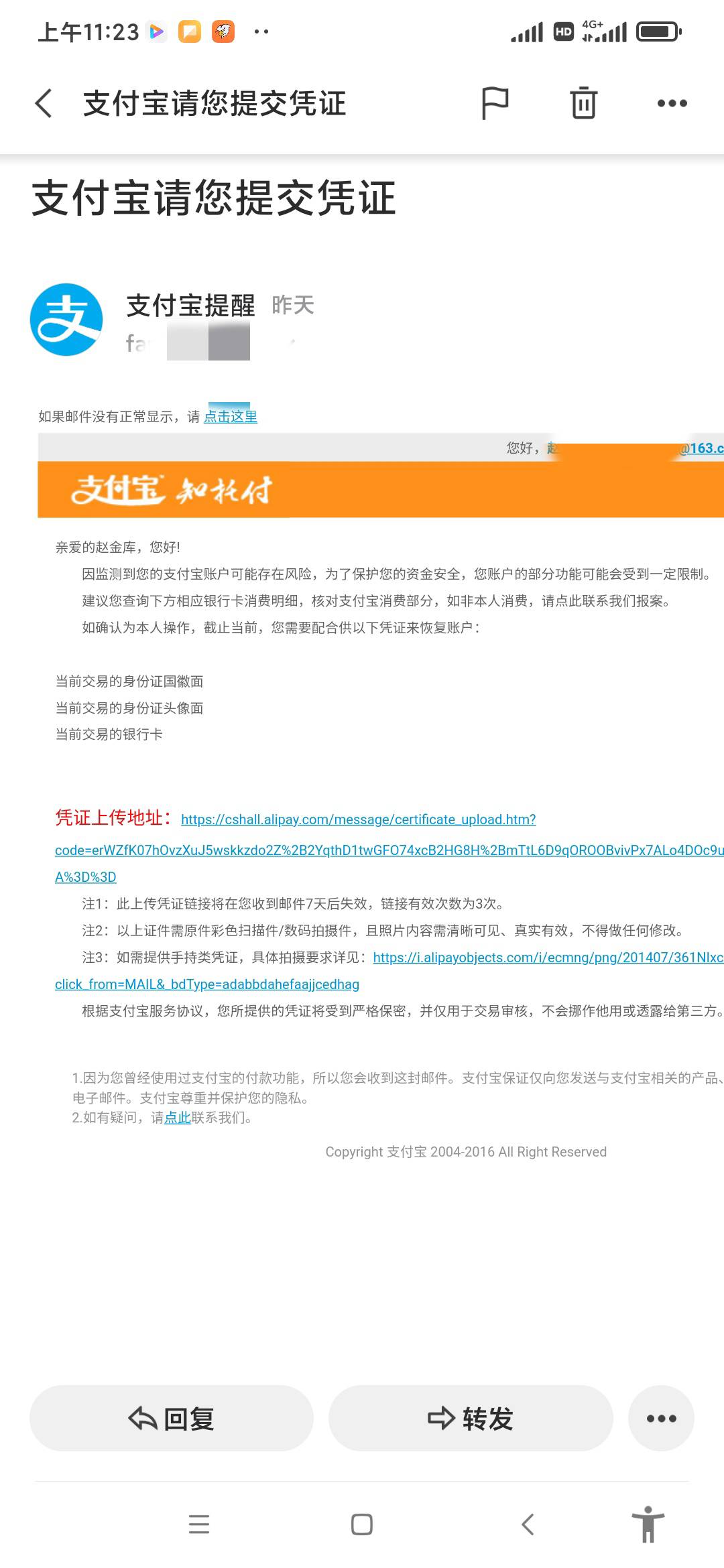Select the large email subject 支付宝请您提交凭证
This screenshot has width=724, height=1568.
click(x=214, y=198)
